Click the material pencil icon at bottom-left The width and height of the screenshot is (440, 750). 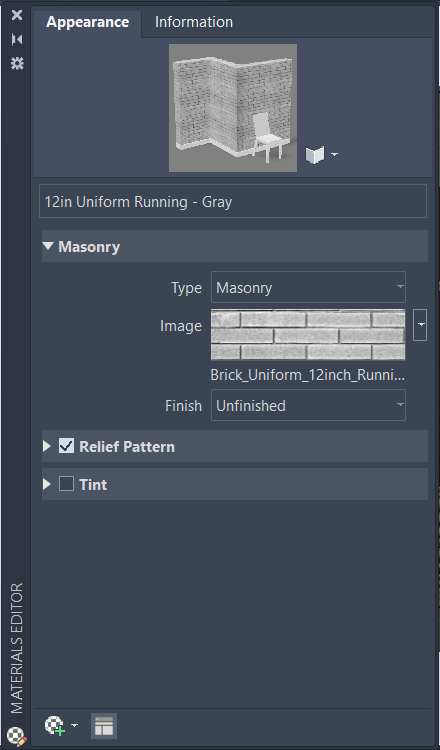click(x=17, y=737)
